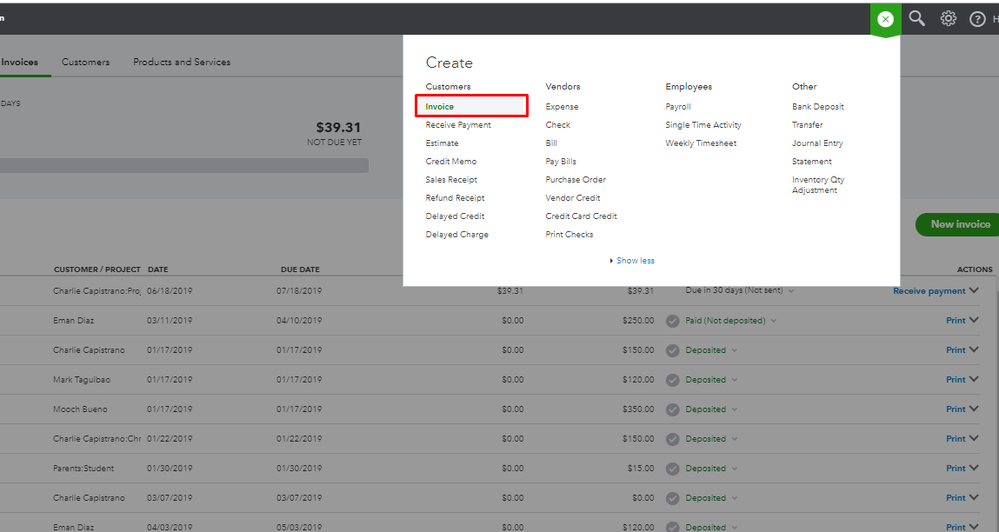Click the Deposited checkmark icon for Mark Tagulbao

[x=673, y=380]
